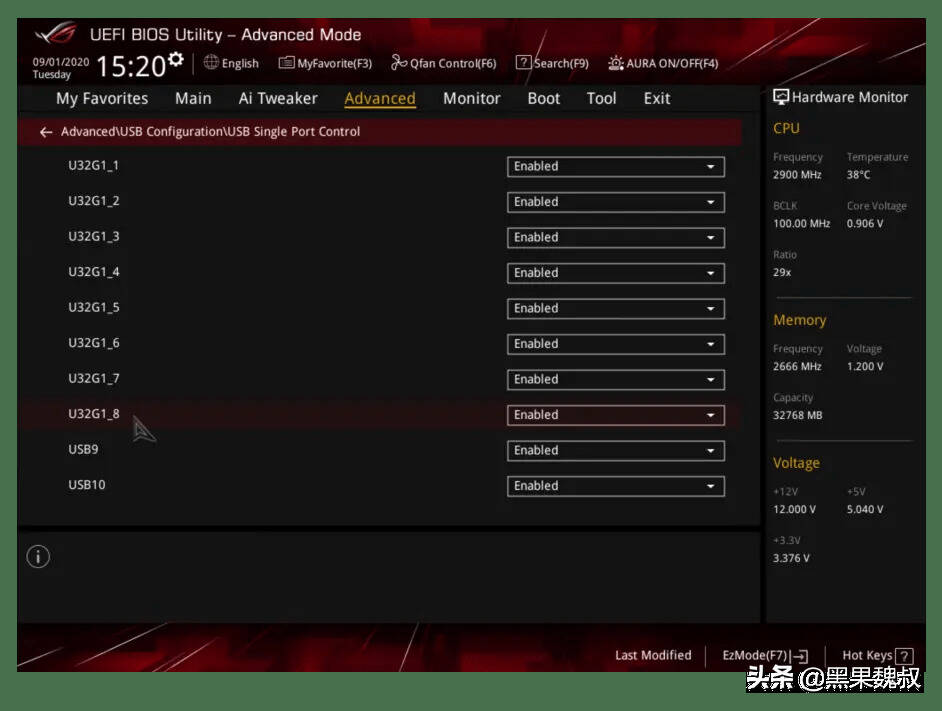Switch to the My Favorites tab
This screenshot has width=942, height=711.
102,99
